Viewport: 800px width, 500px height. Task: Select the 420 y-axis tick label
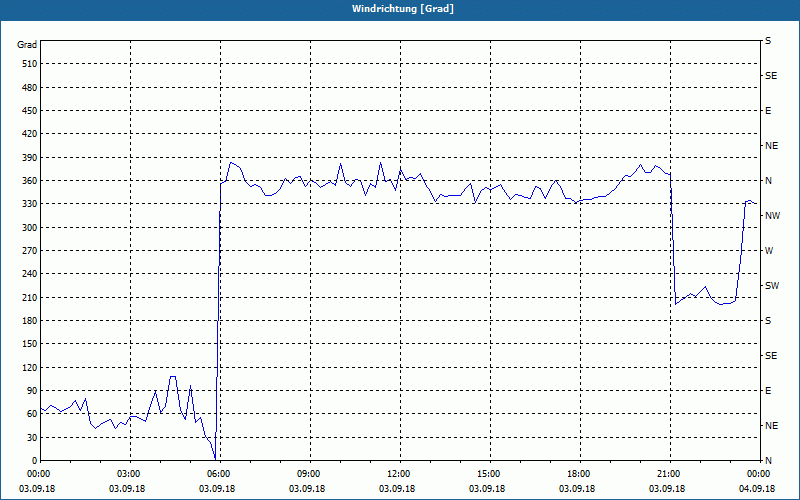point(30,134)
